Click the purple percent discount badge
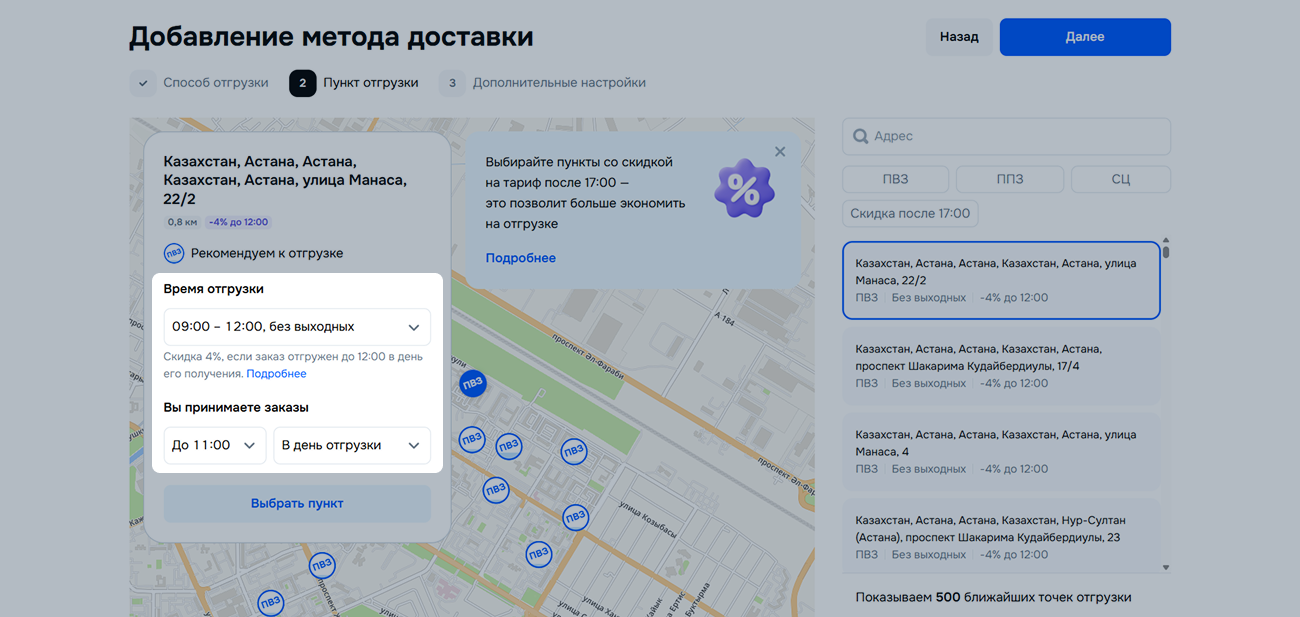1300x617 pixels. [x=744, y=188]
